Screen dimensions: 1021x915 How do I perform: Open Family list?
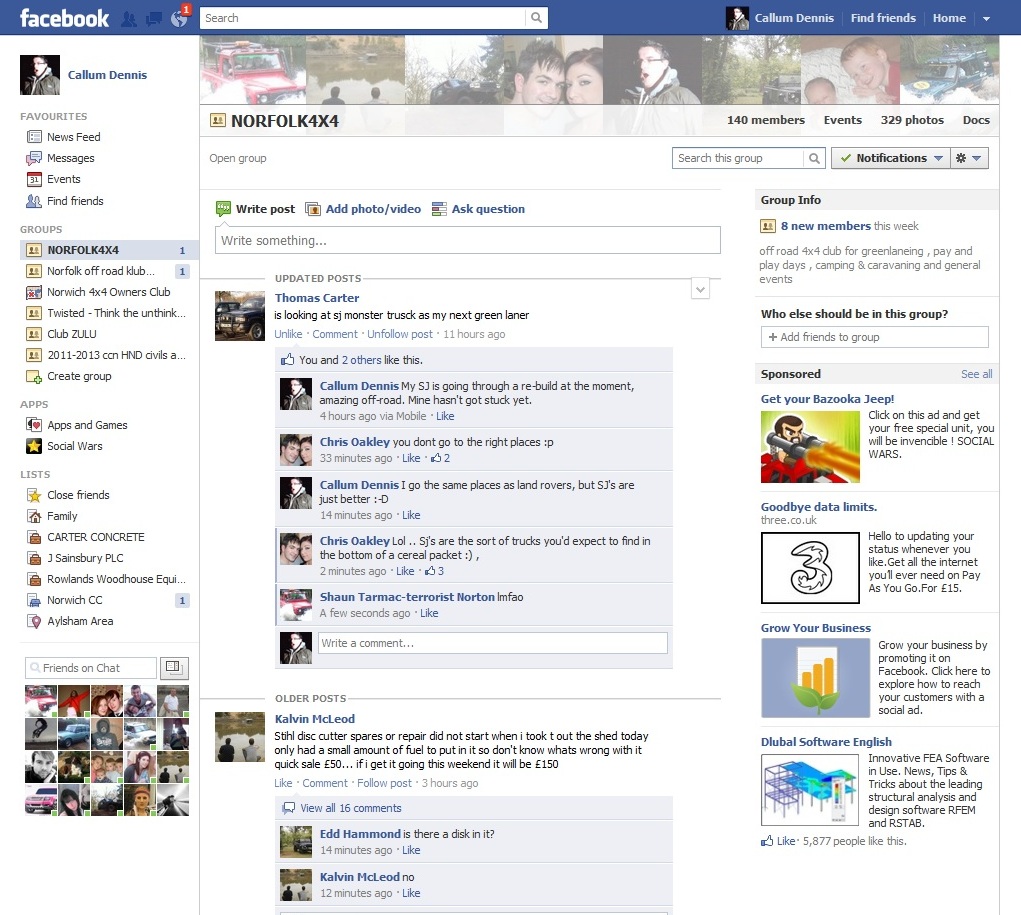coord(62,516)
